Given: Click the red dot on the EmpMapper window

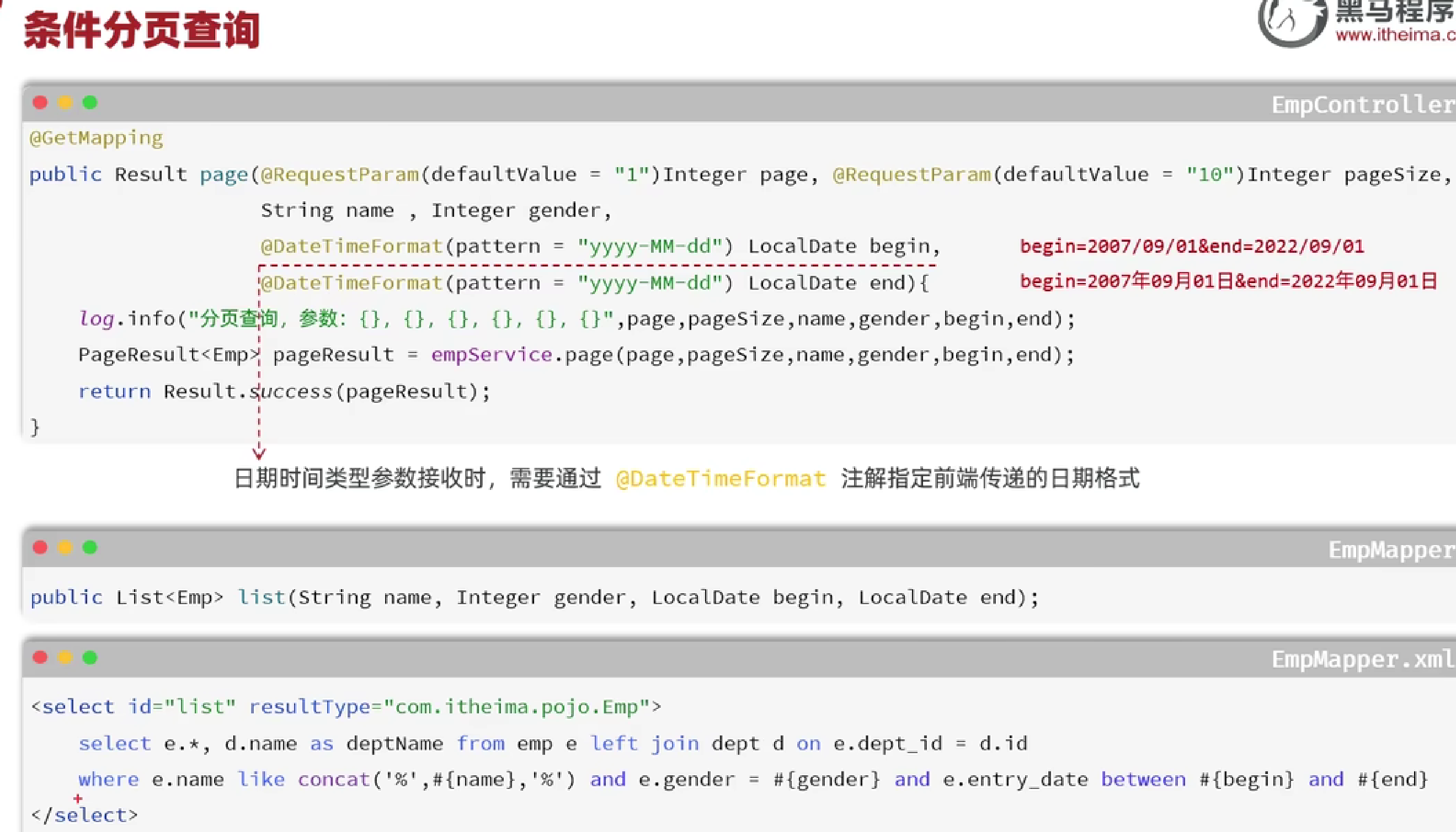Looking at the screenshot, I should pos(40,547).
